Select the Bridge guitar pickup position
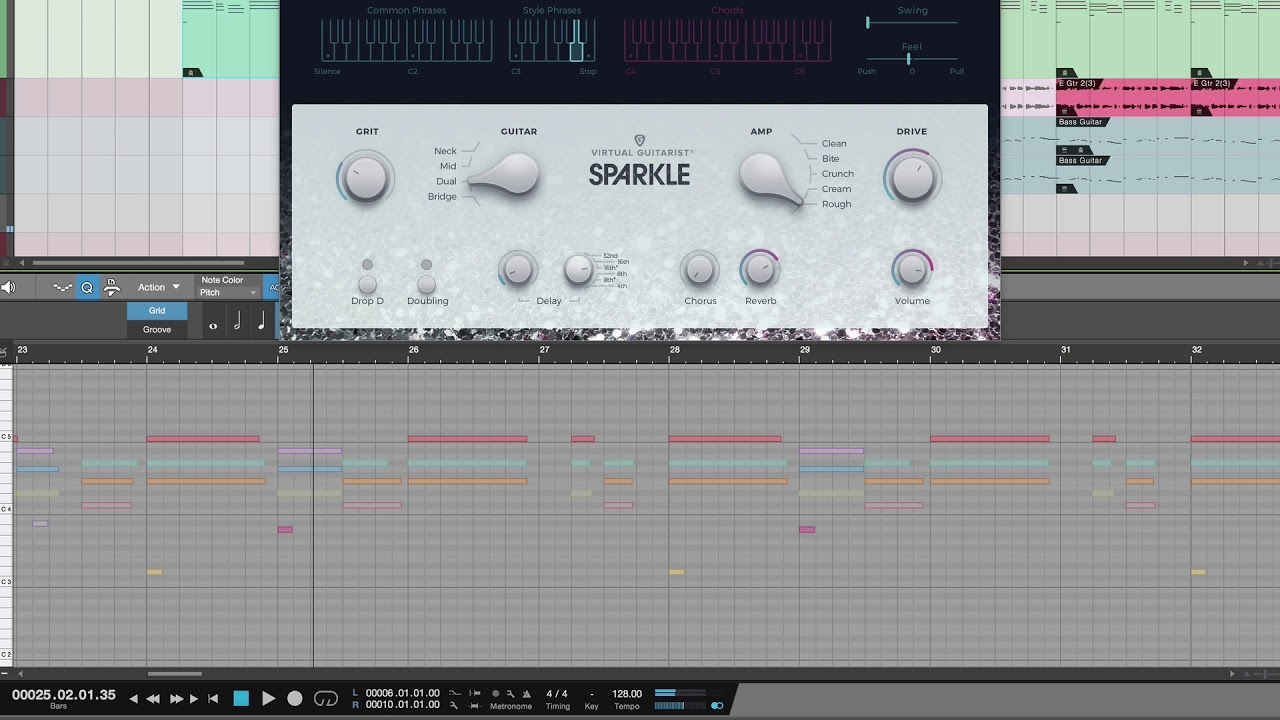 click(x=442, y=196)
